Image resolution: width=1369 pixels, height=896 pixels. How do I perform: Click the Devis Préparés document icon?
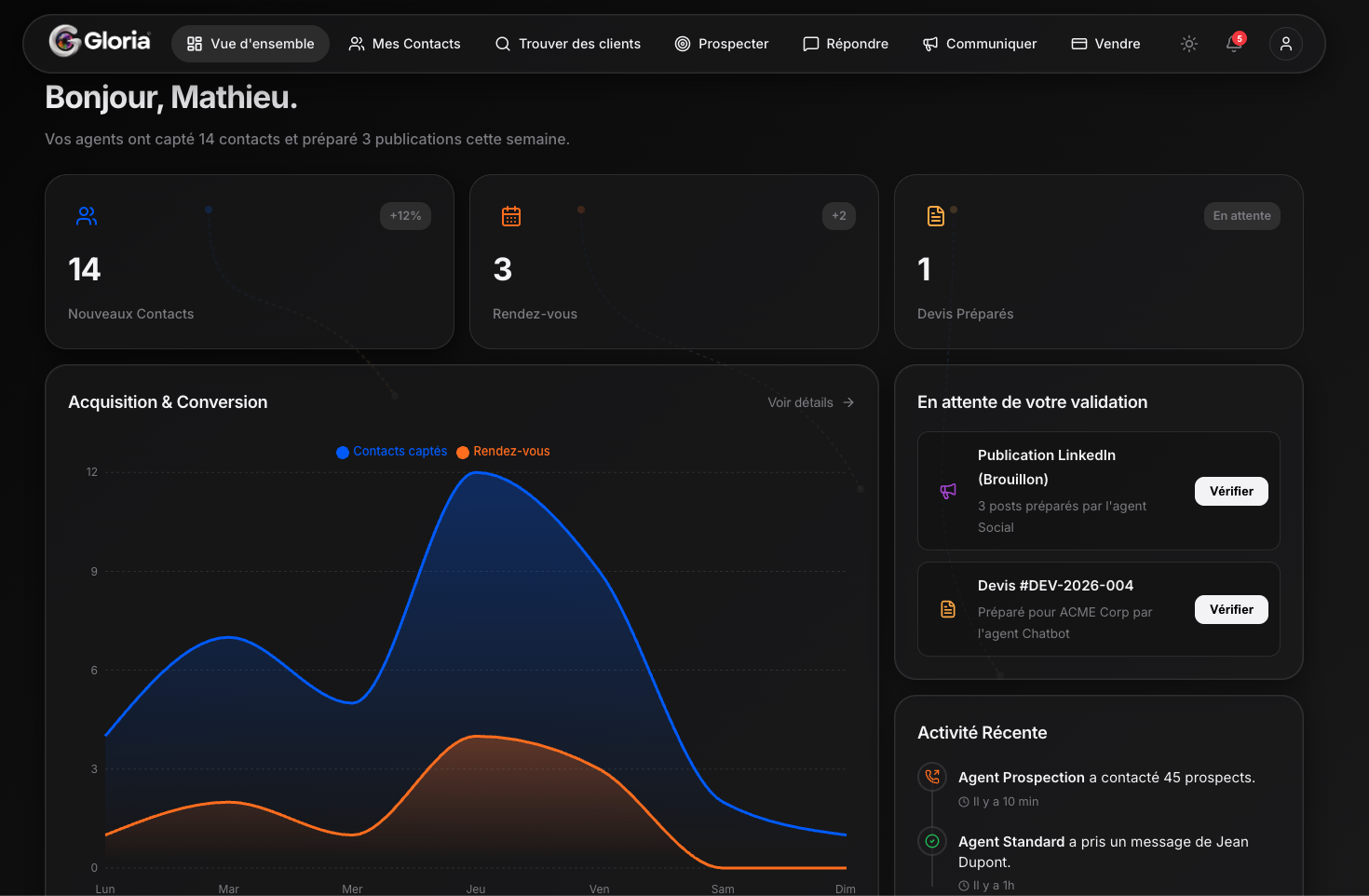pos(936,216)
